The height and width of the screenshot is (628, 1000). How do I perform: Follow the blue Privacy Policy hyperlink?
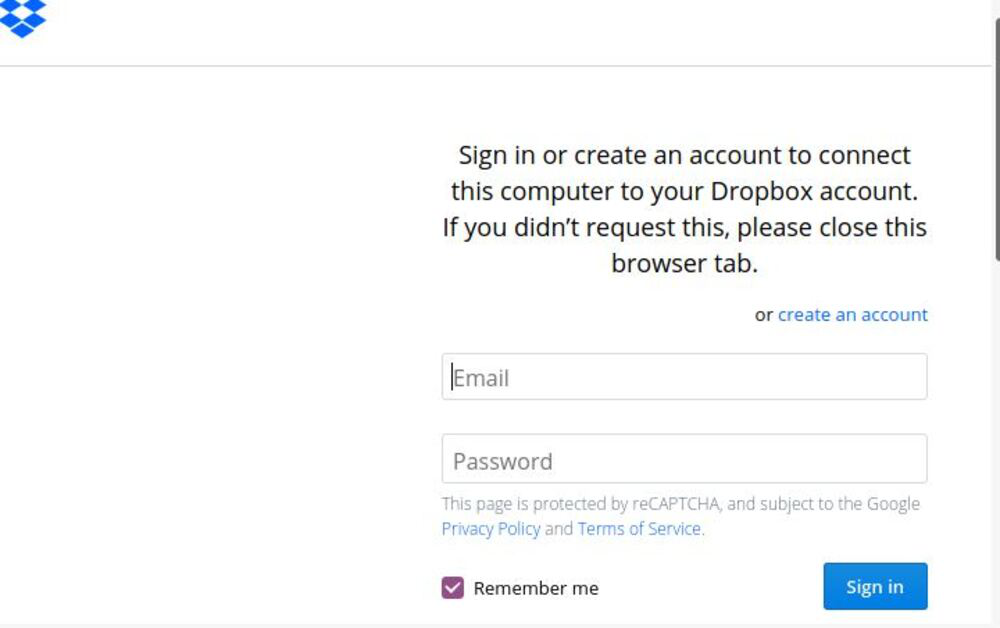[x=490, y=529]
